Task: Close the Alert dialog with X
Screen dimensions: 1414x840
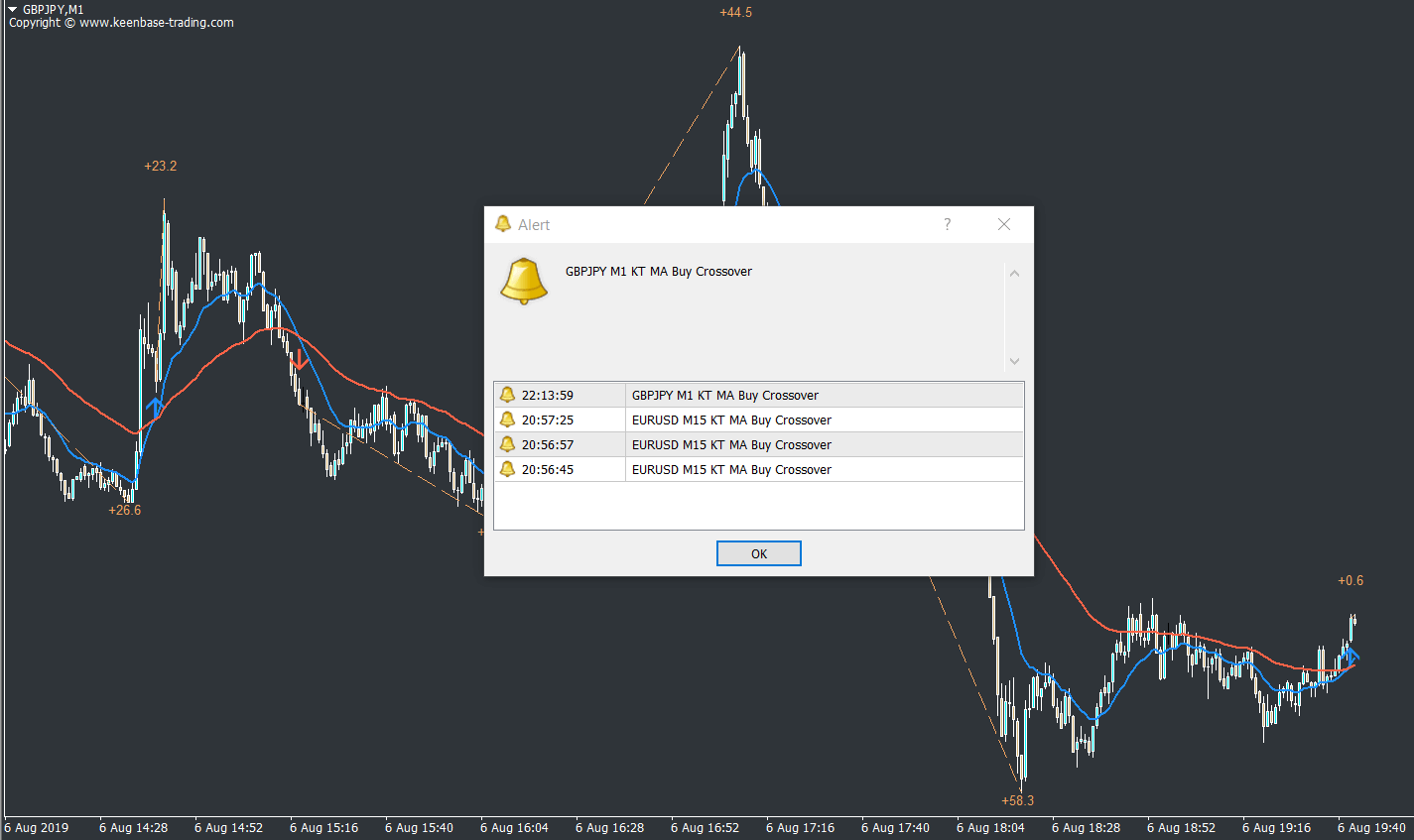Action: pyautogui.click(x=1004, y=224)
